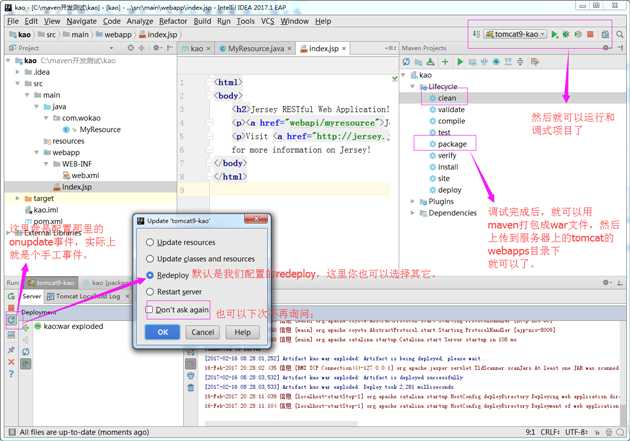Run Maven build with green arrow in the Maven toolbar
The image size is (630, 441).
tap(460, 62)
